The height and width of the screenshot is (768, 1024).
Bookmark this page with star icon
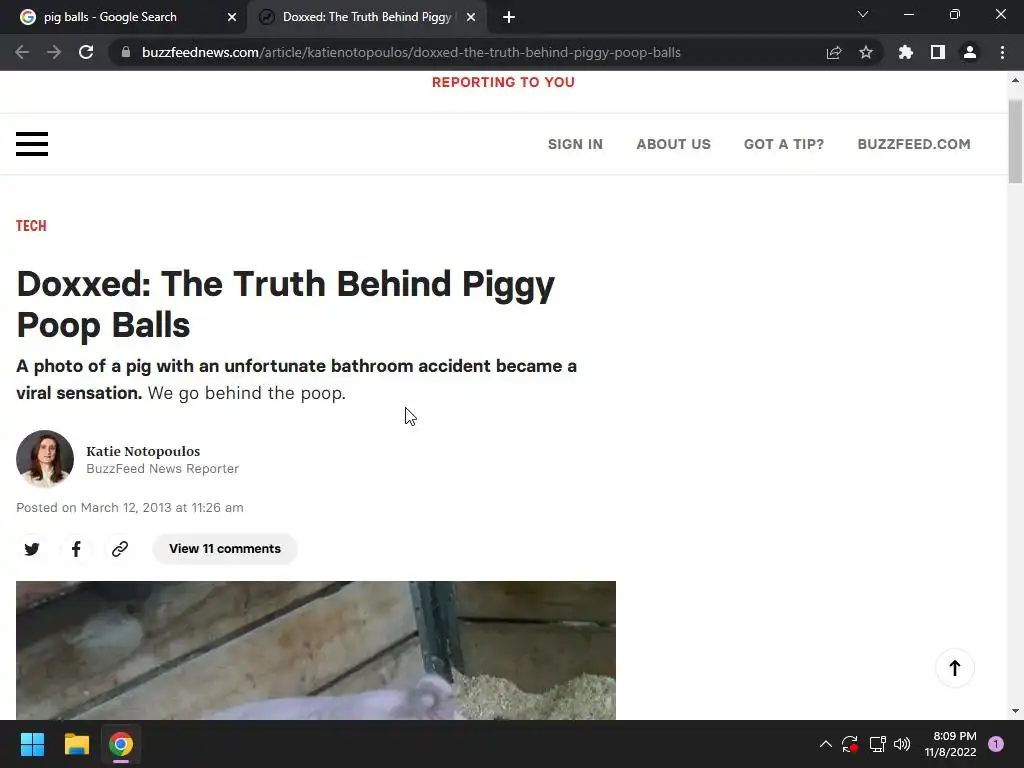(865, 52)
